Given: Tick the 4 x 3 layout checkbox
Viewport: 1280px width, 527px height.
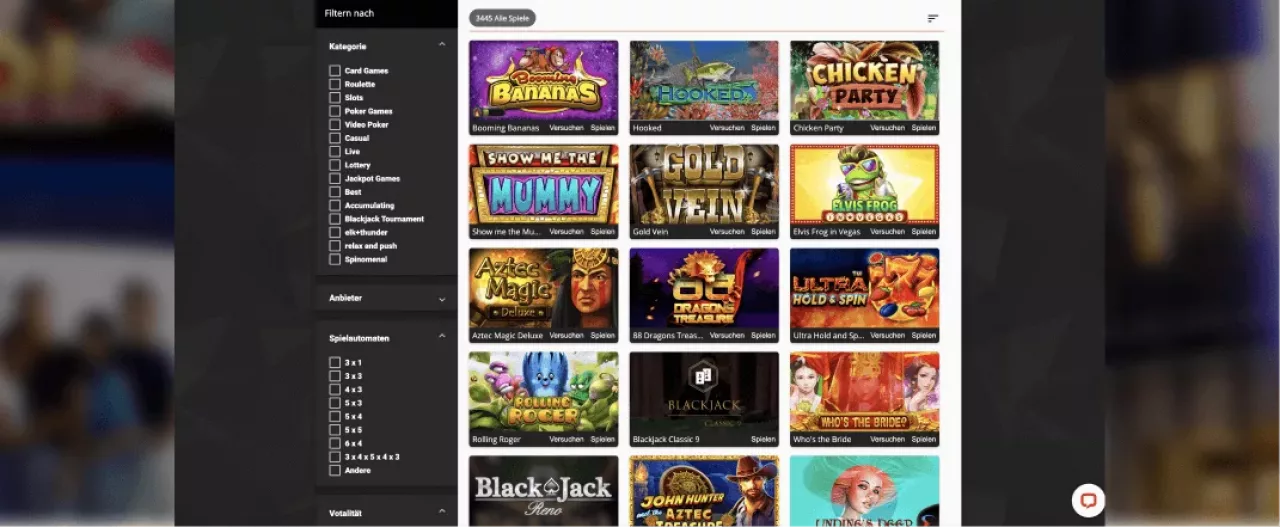Looking at the screenshot, I should coord(335,389).
